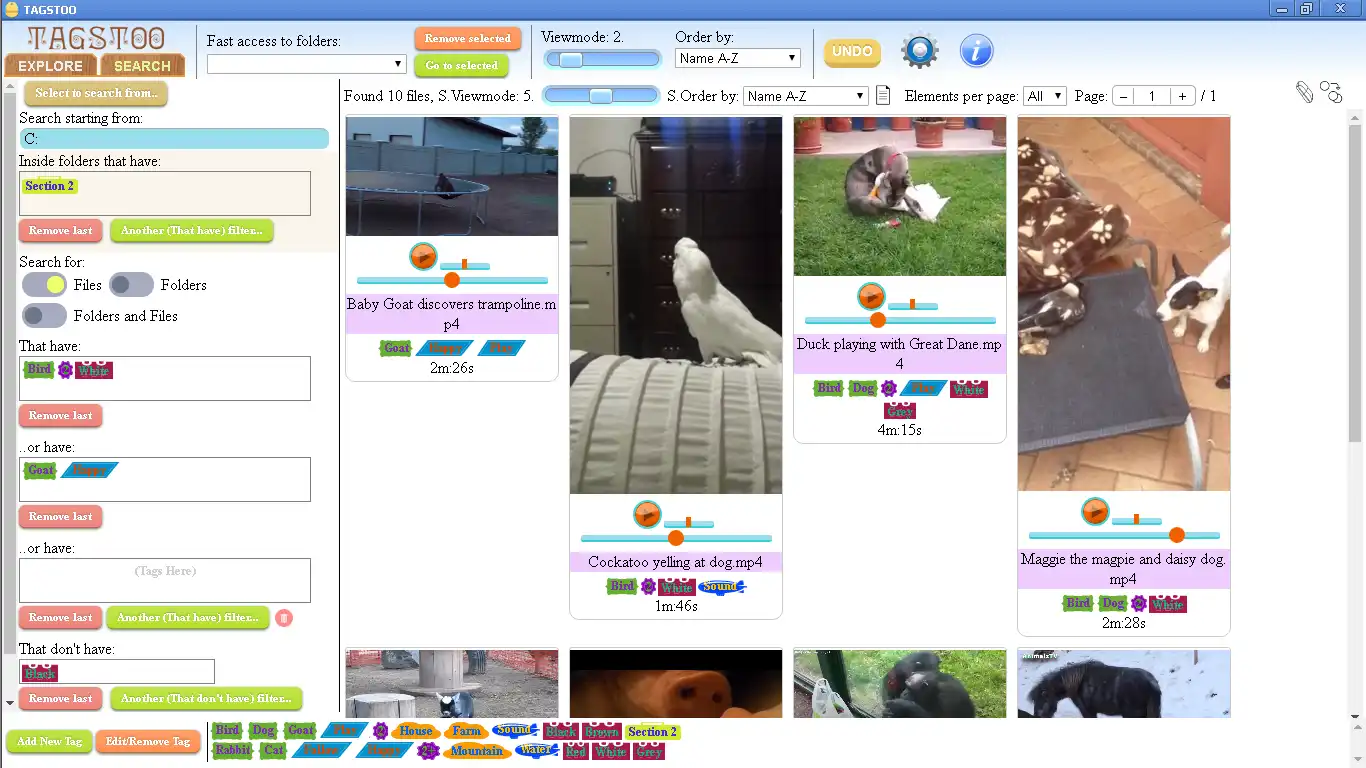Click the UNDO button
1366x768 pixels.
click(852, 51)
